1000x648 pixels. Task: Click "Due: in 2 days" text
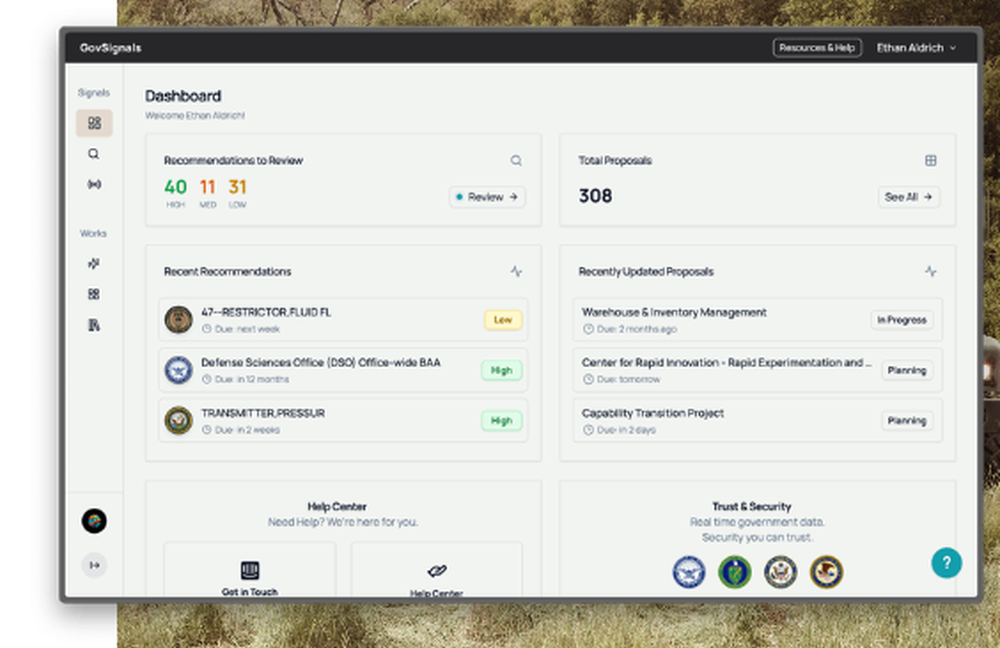tap(626, 430)
